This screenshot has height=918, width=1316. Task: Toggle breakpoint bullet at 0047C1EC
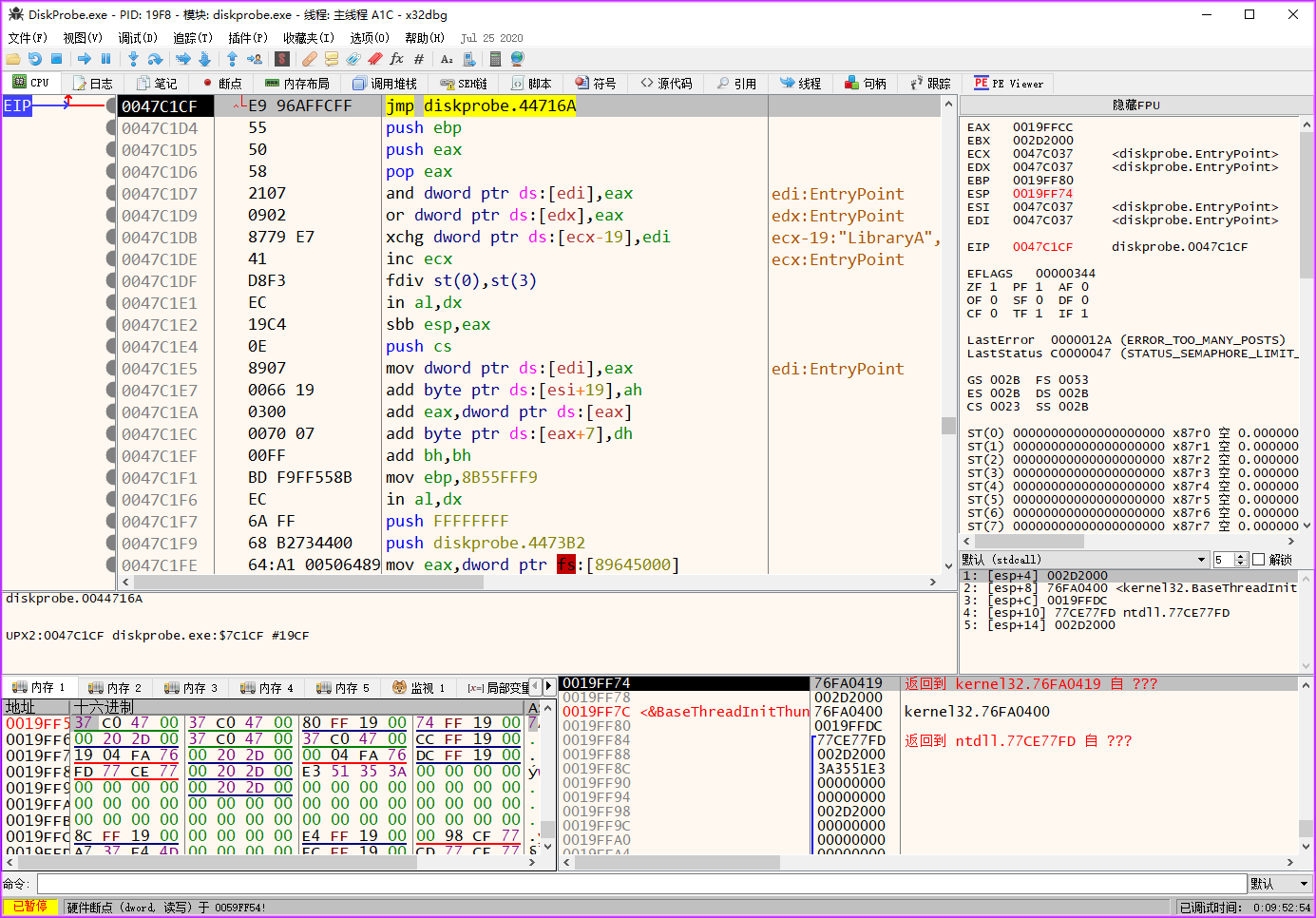click(x=111, y=433)
